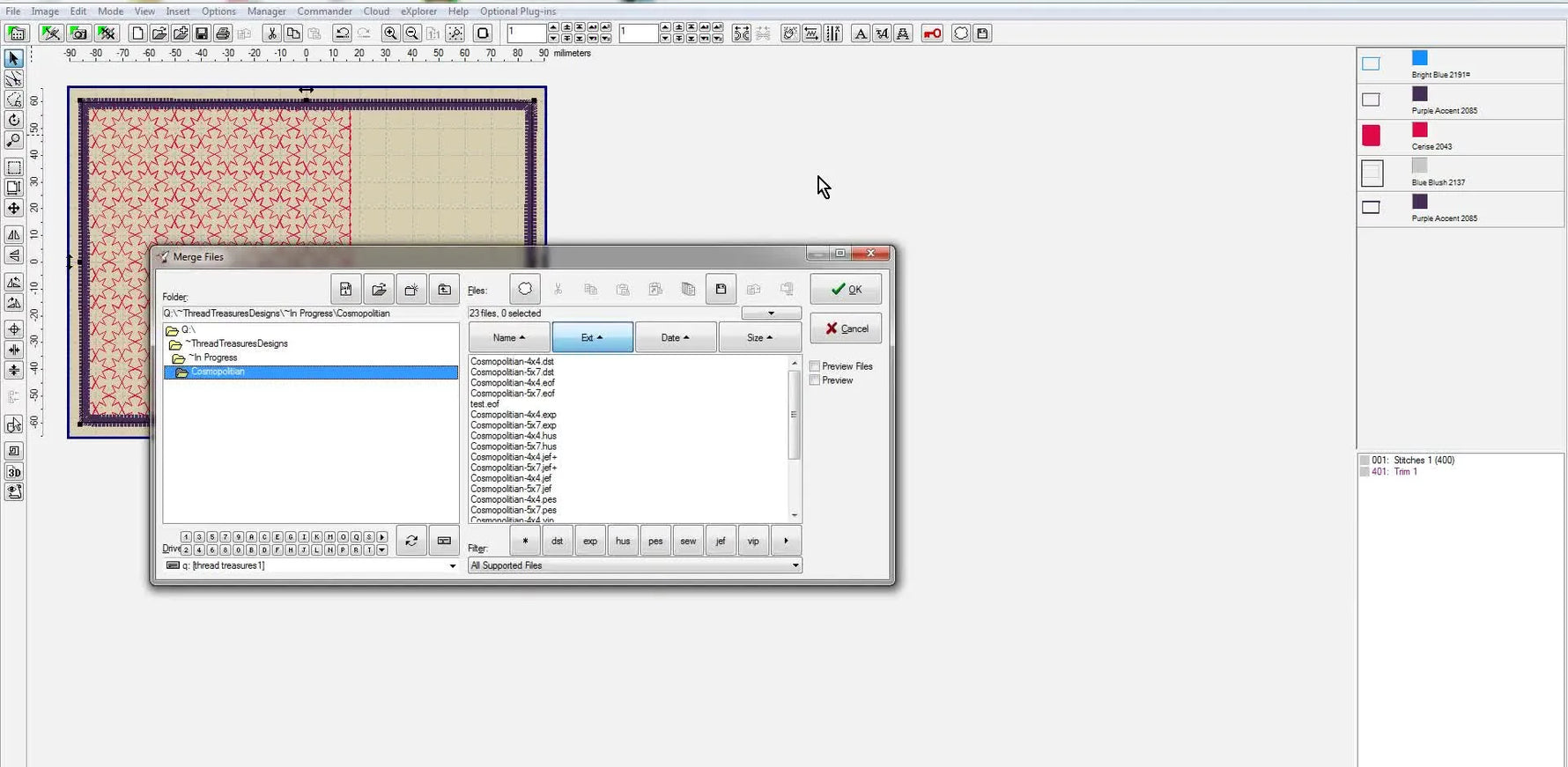Select the ~In Progress folder in tree

[214, 358]
